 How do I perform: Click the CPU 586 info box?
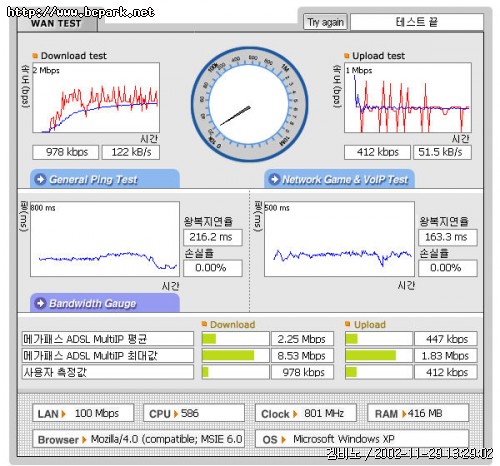[x=194, y=413]
